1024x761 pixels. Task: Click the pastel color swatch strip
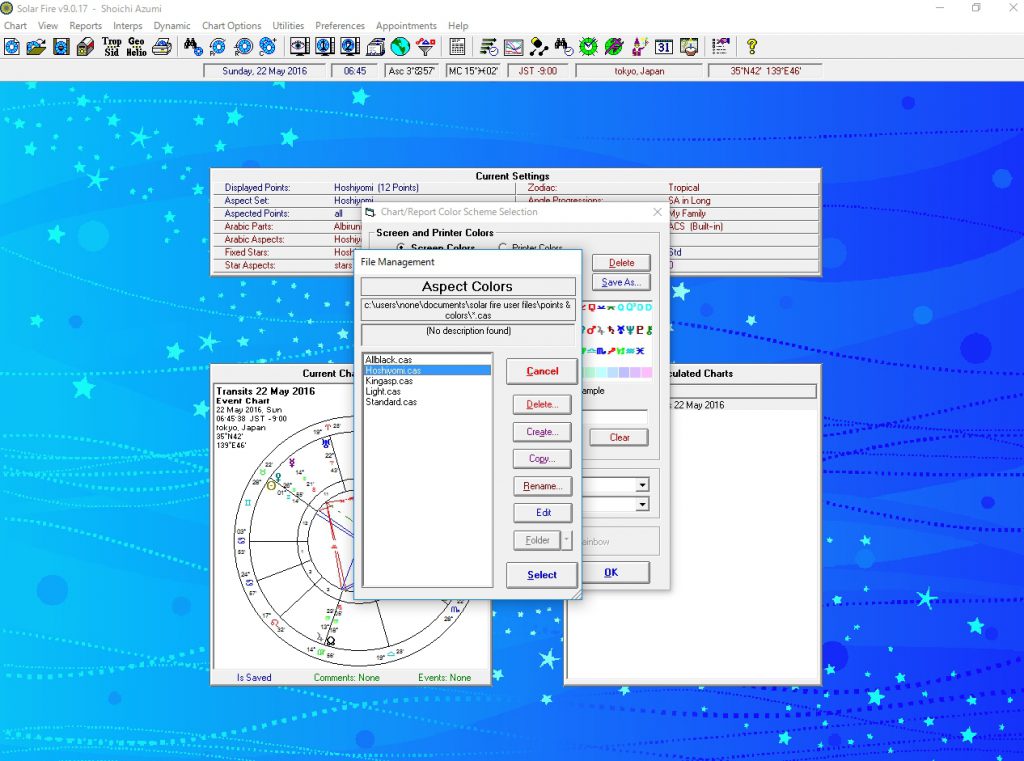pos(616,372)
